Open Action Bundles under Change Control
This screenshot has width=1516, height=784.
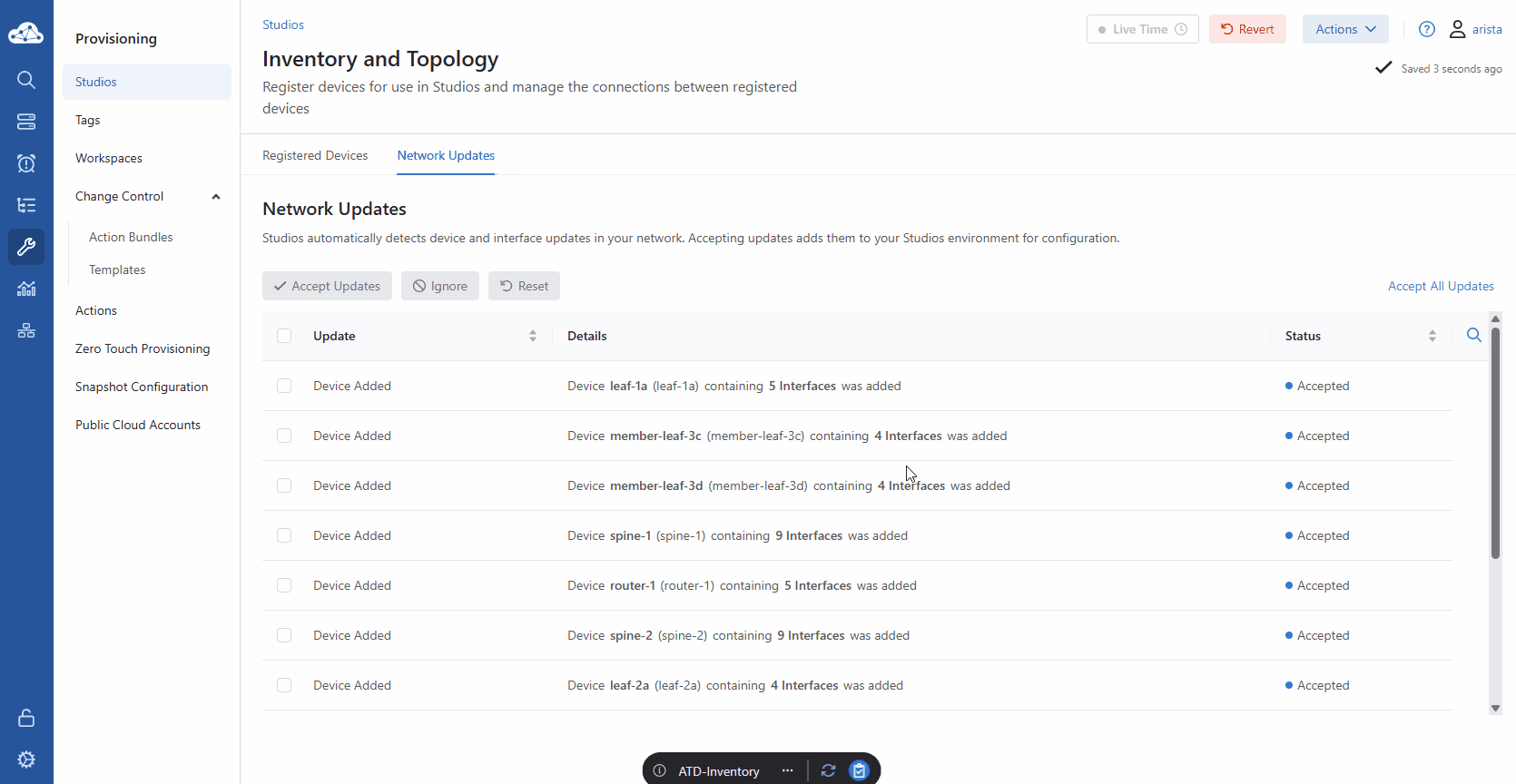coord(131,237)
